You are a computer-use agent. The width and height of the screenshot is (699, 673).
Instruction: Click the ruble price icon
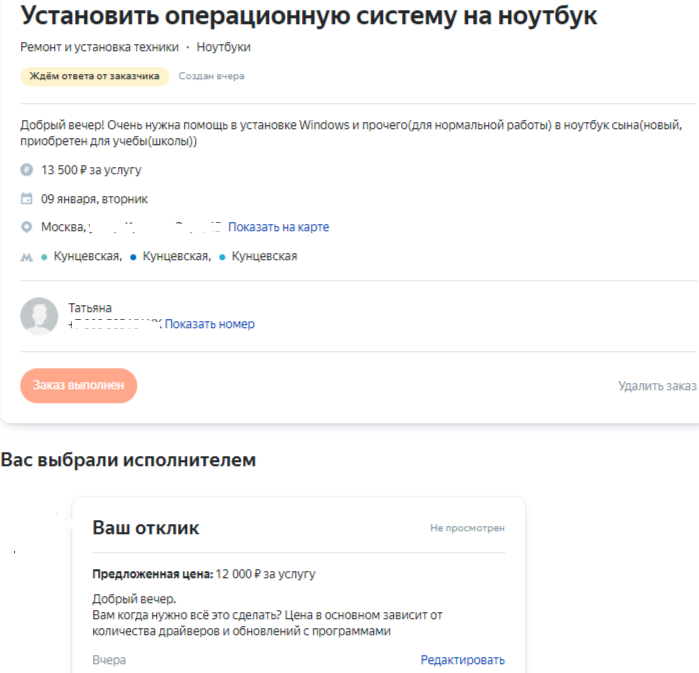27,170
